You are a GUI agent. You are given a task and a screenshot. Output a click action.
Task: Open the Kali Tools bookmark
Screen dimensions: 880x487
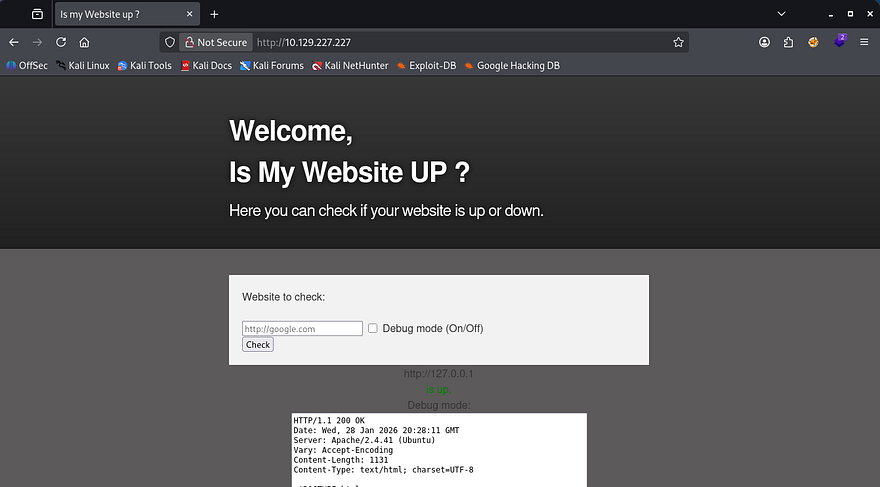click(144, 66)
